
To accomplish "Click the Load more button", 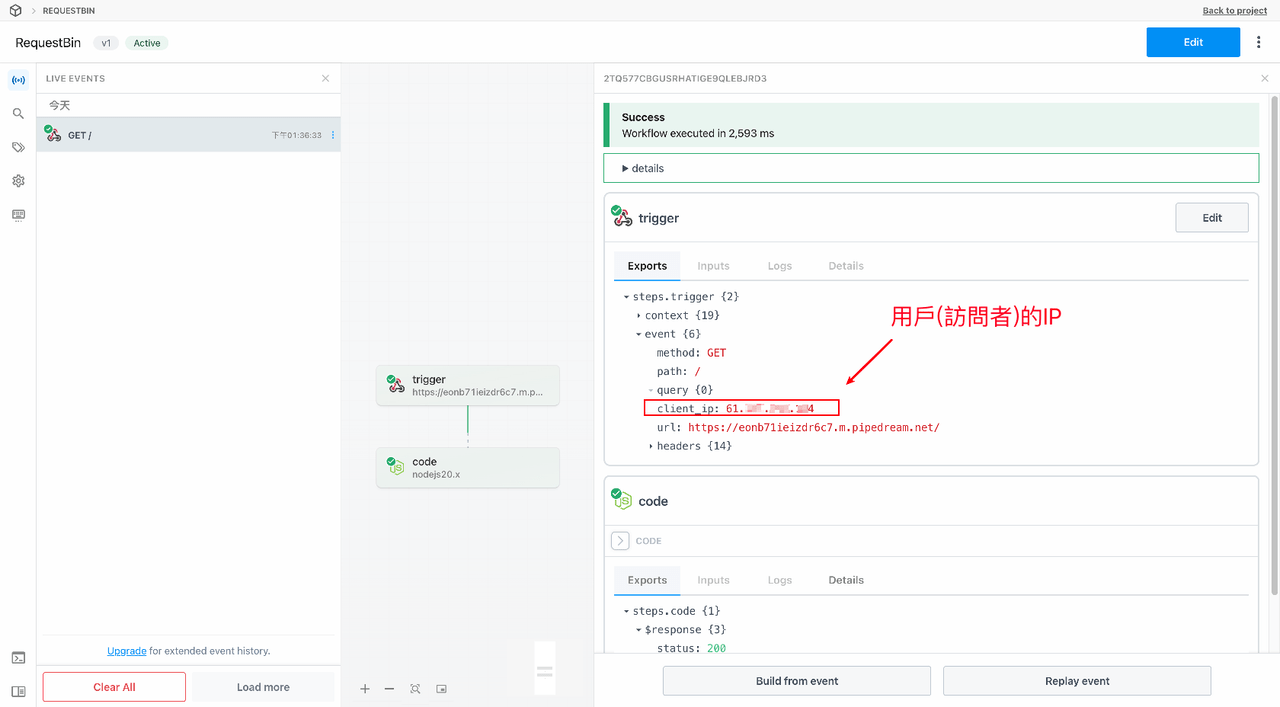I will click(x=263, y=687).
